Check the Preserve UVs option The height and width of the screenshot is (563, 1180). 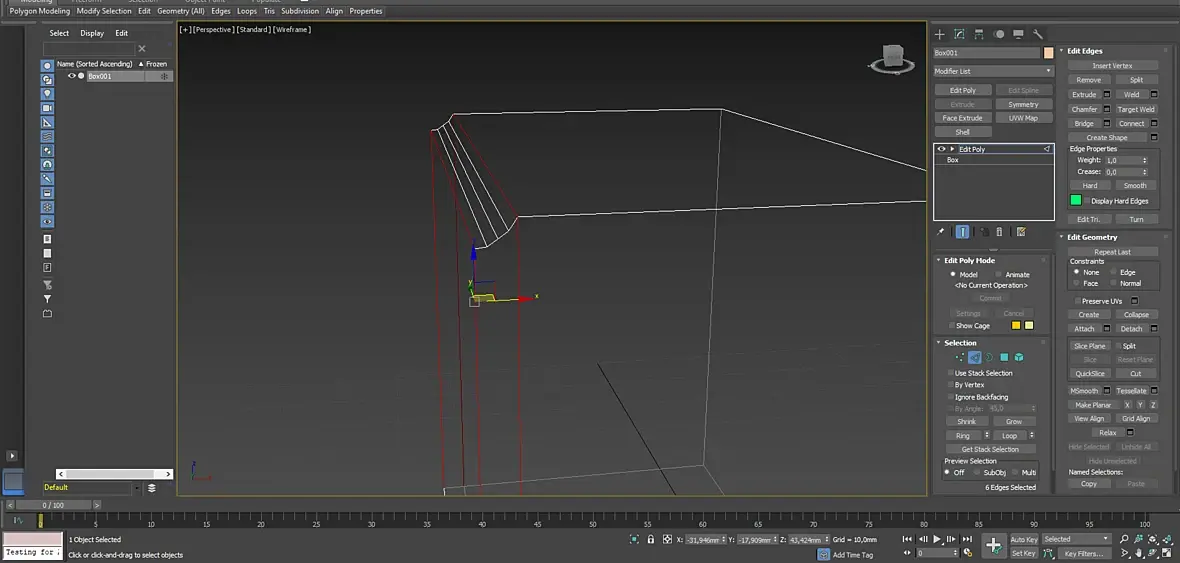[1078, 301]
